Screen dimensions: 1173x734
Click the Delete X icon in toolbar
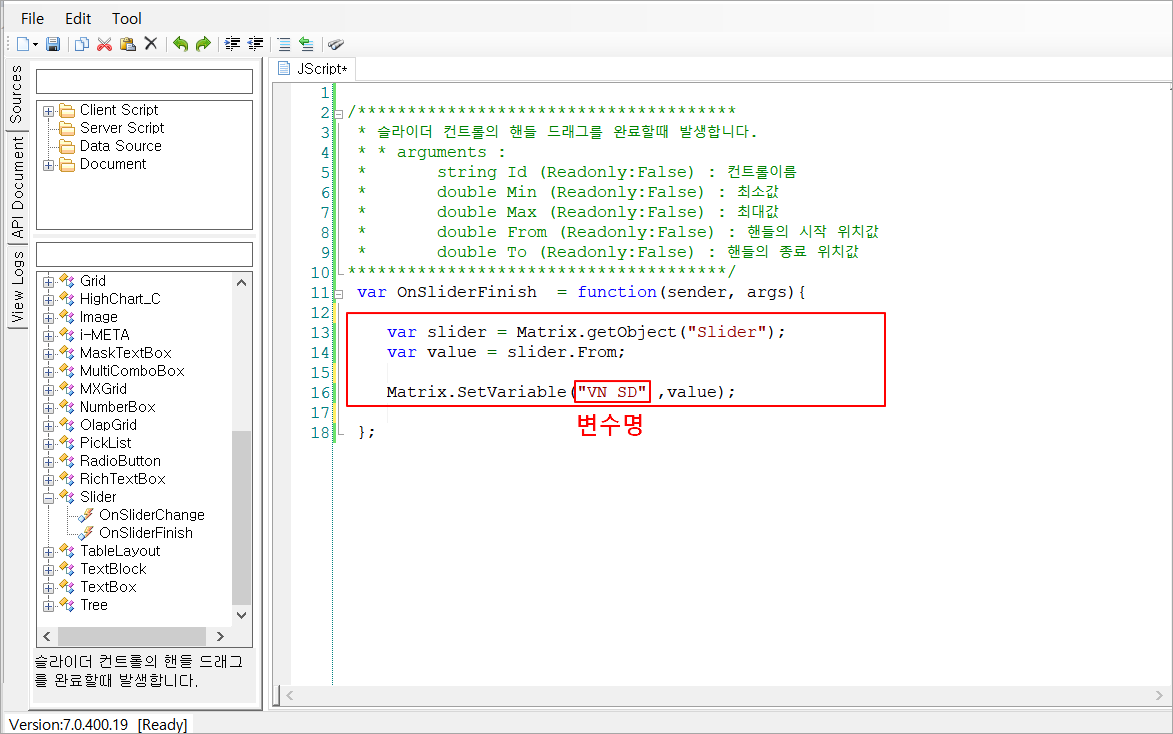tap(151, 44)
